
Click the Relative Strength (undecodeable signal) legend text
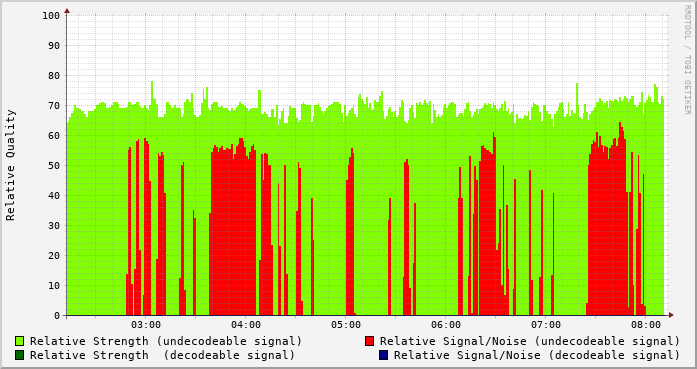tap(166, 341)
